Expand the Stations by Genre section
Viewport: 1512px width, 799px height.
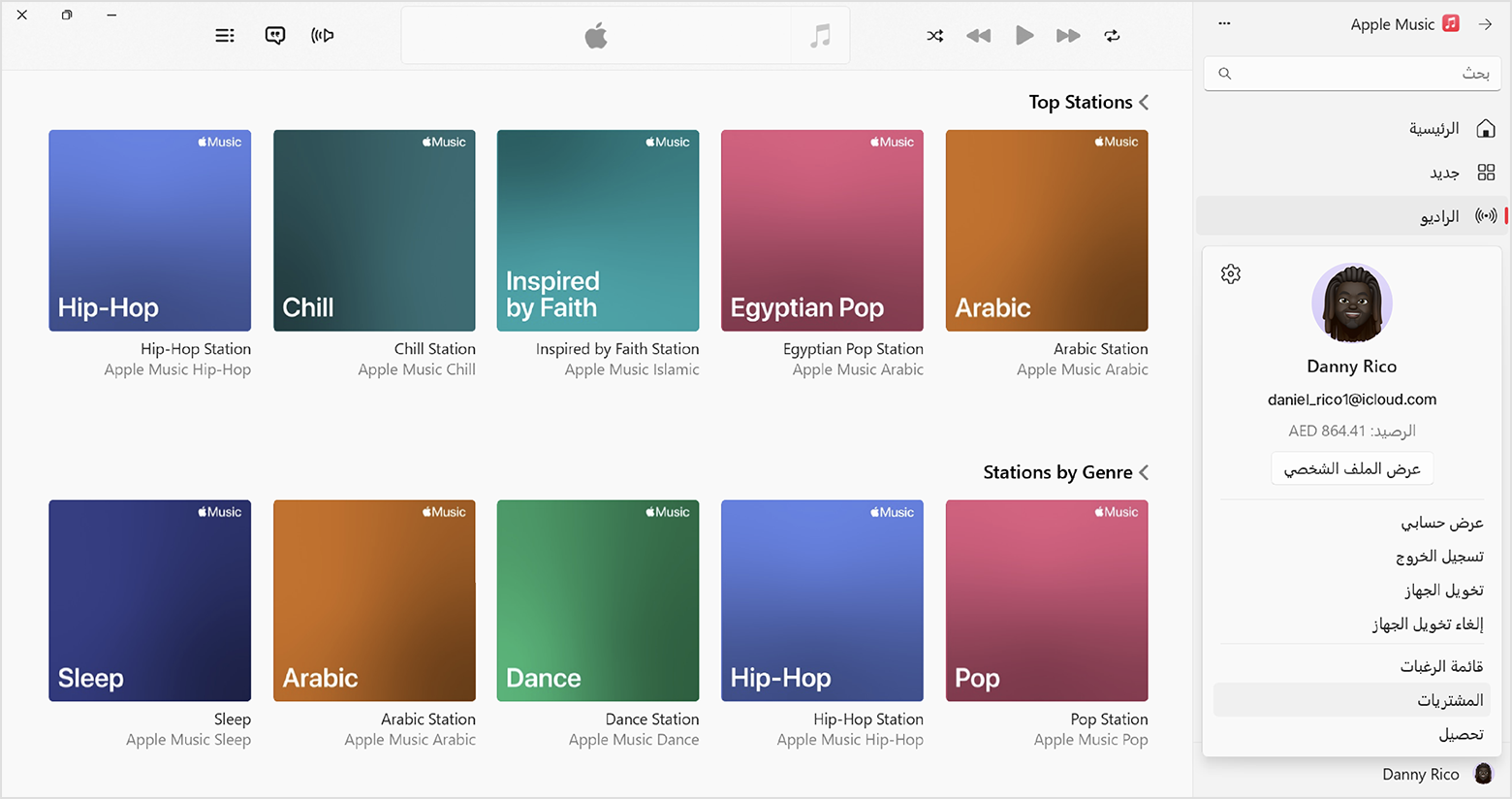click(x=1145, y=472)
